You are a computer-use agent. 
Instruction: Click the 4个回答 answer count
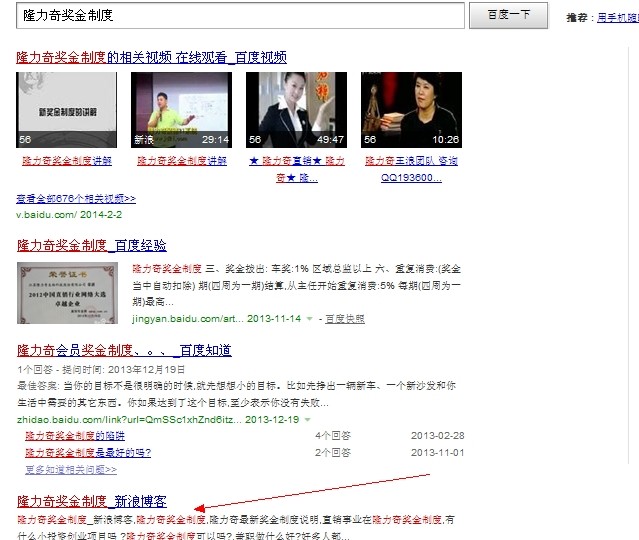(333, 436)
